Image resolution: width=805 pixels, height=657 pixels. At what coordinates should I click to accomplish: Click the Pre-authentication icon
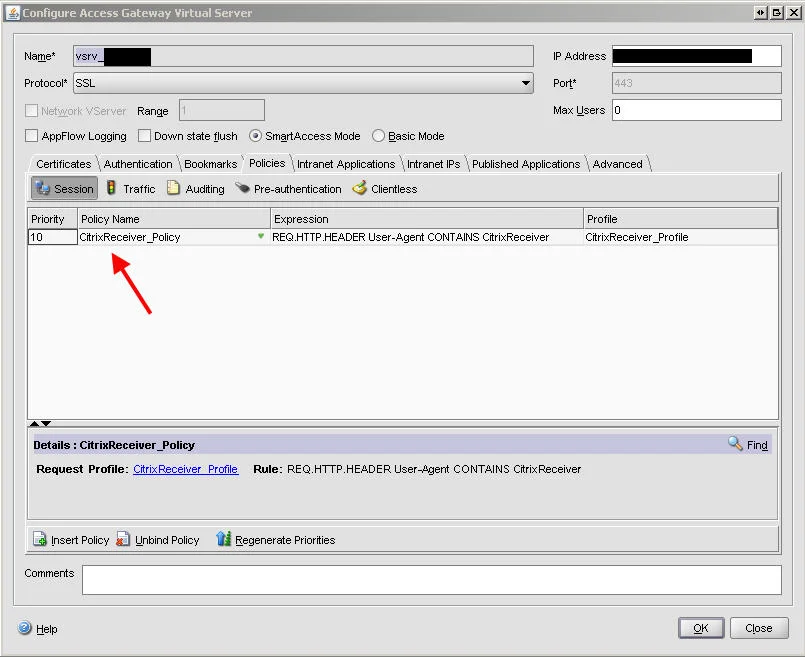coord(242,188)
